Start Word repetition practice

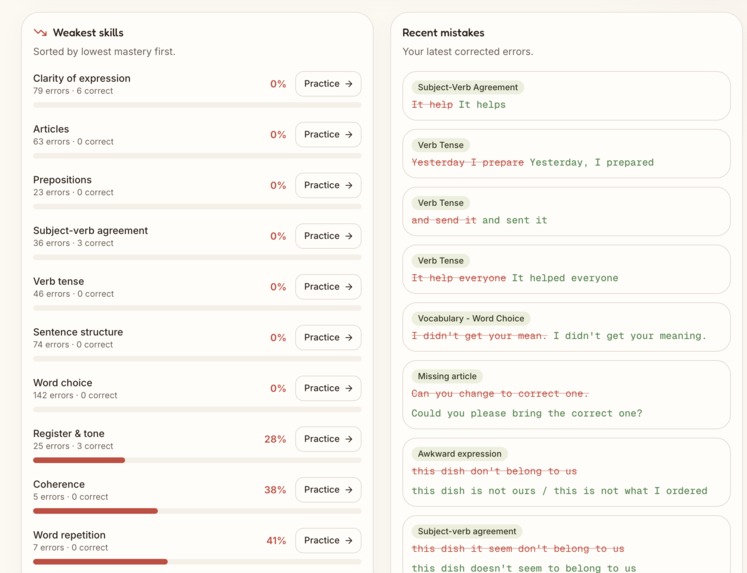point(328,541)
